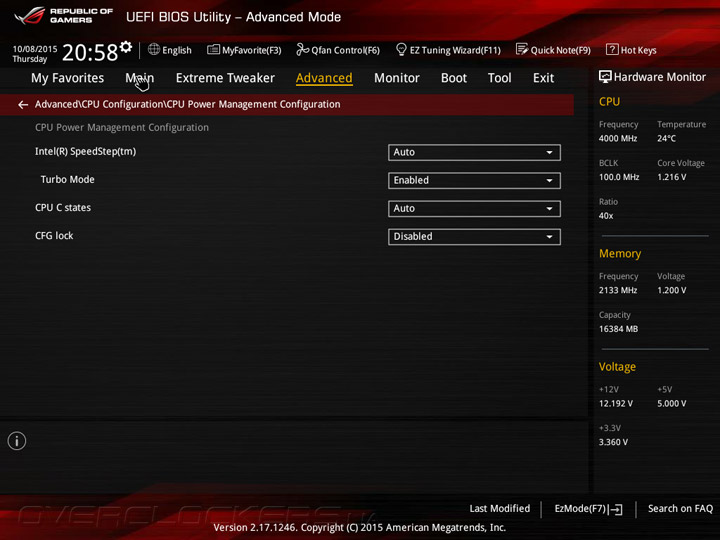Go to the Boot tab

(454, 78)
